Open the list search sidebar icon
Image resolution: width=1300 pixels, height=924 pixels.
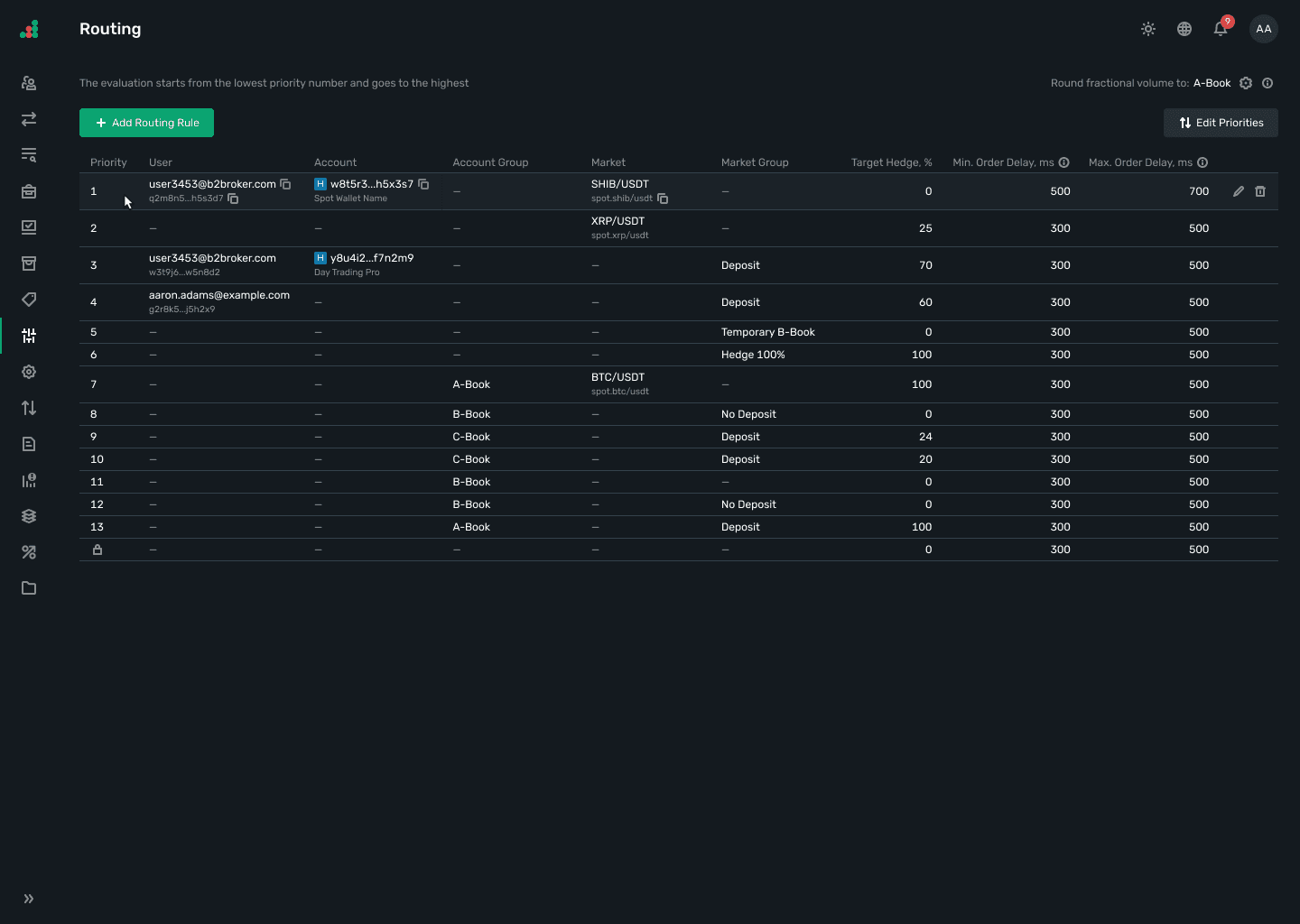point(29,155)
